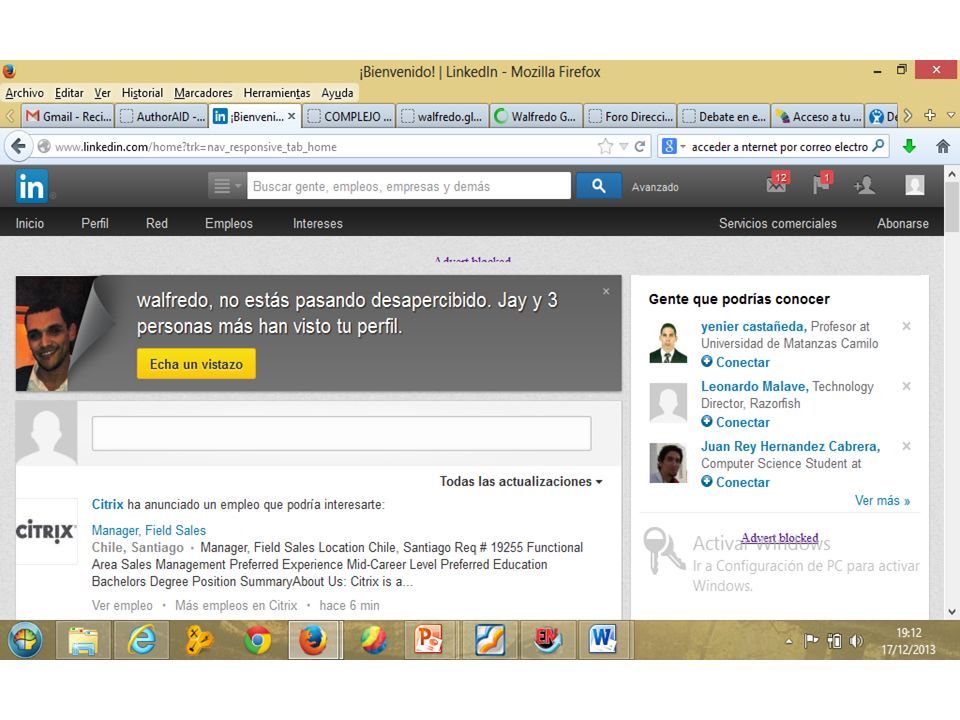Viewport: 960px width, 720px height.
Task: Dismiss Juan Rey Hernandez Cabrera suggestion
Action: 907,446
